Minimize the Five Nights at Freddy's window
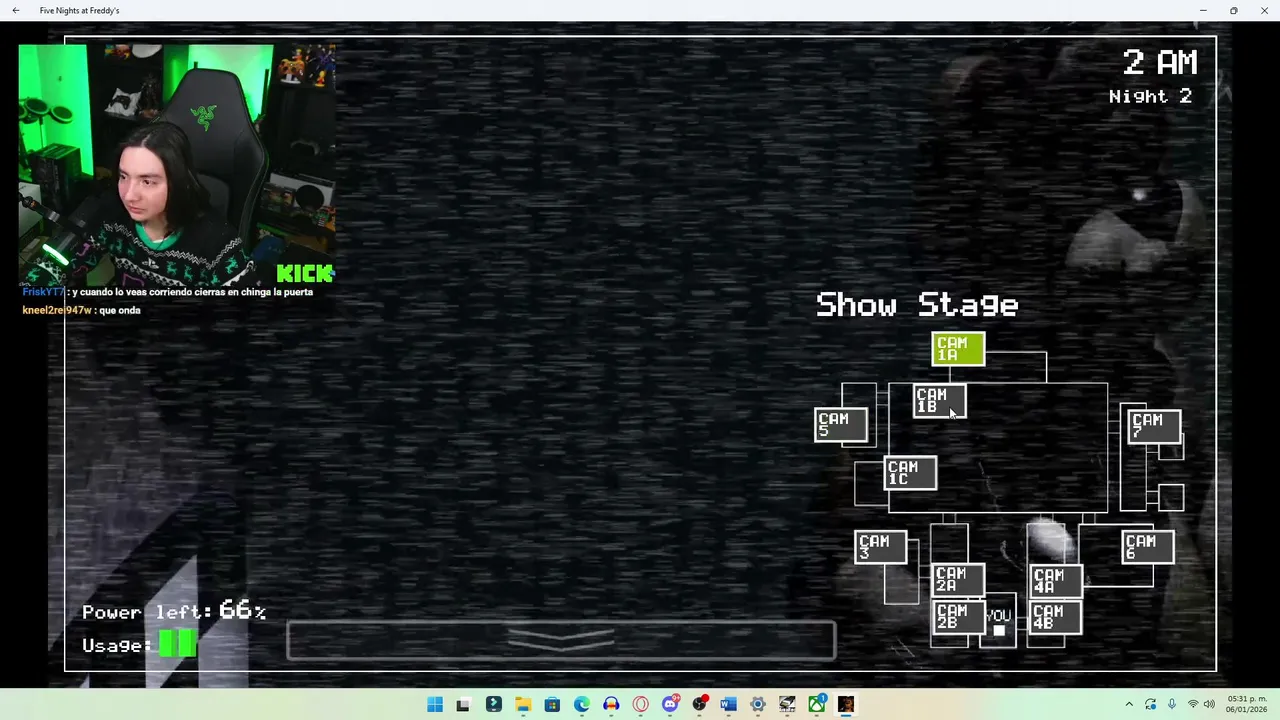1280x720 pixels. click(1203, 10)
